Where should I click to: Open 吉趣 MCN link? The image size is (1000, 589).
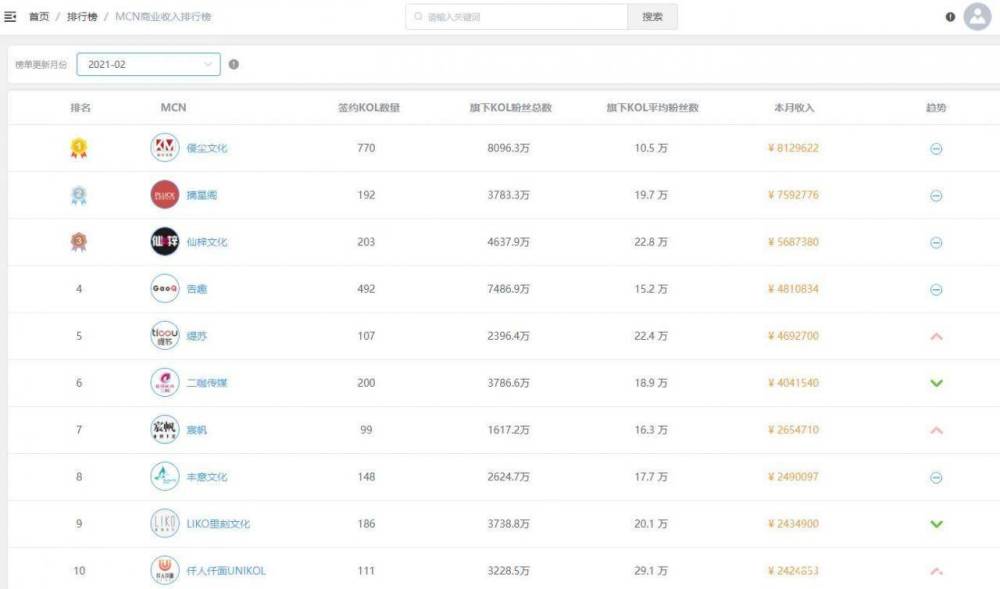click(x=196, y=289)
